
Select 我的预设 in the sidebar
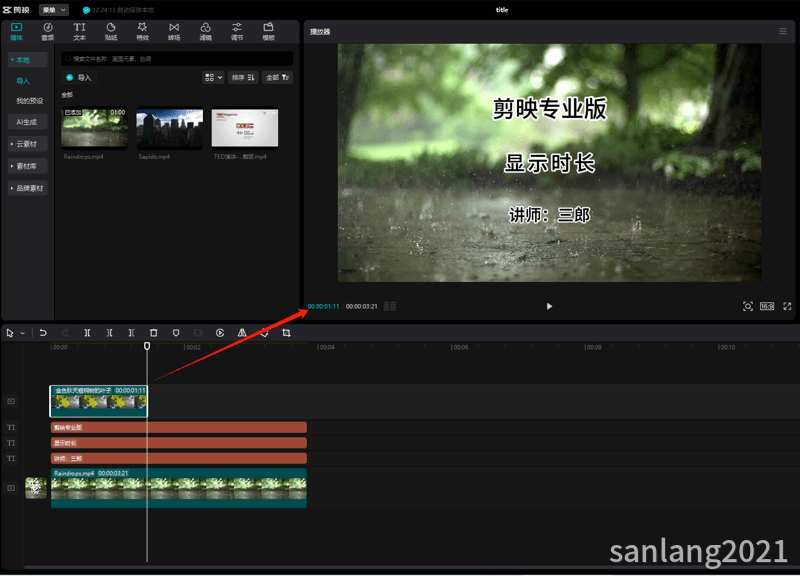[30, 101]
